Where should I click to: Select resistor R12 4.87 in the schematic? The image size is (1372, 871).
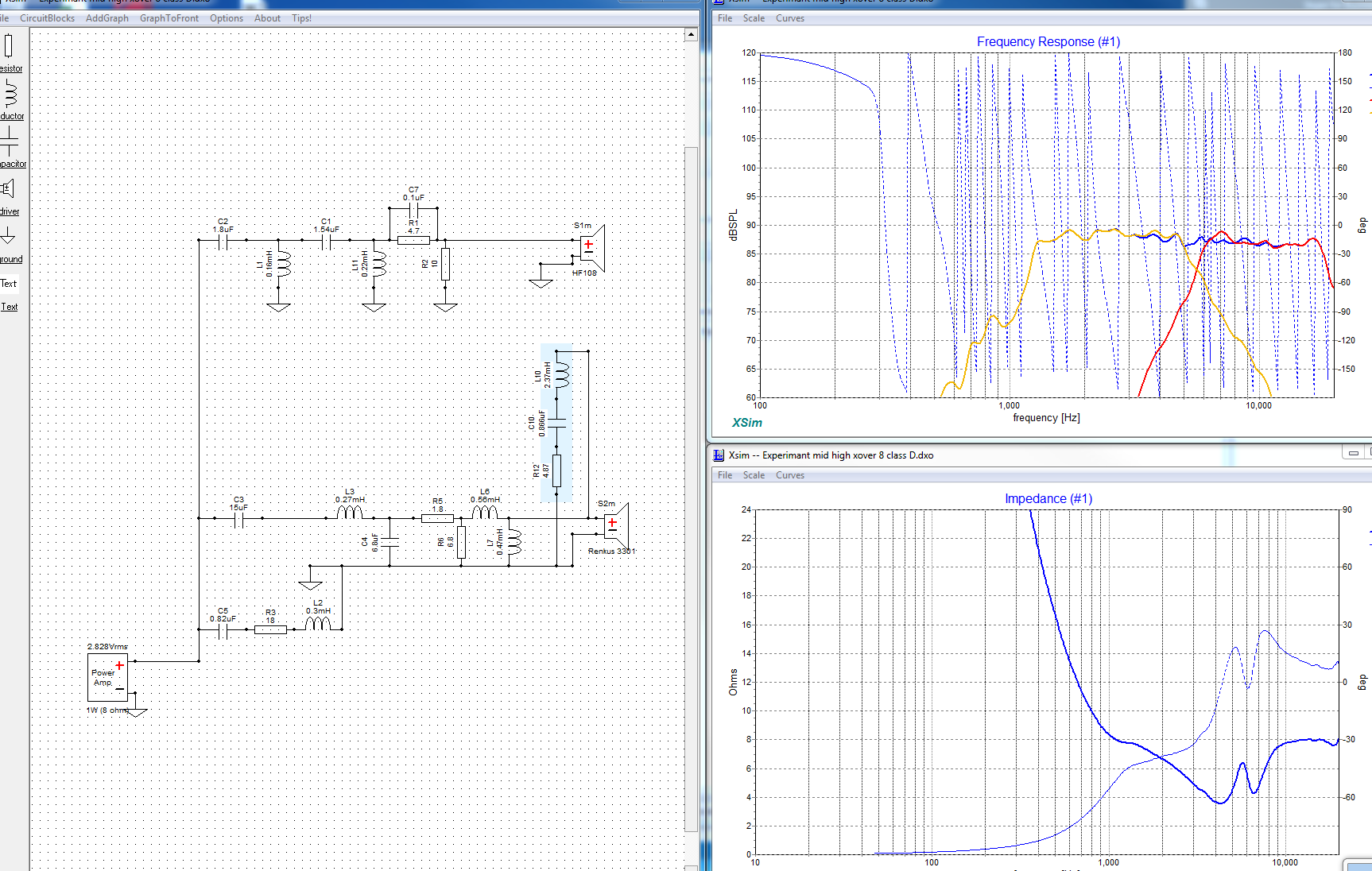tap(556, 470)
